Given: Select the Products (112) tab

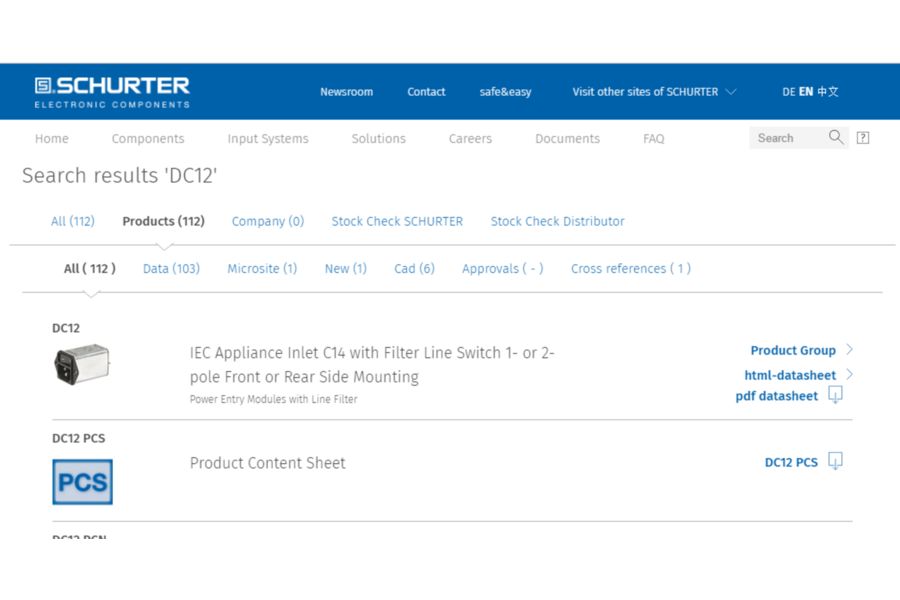Looking at the screenshot, I should tap(164, 221).
